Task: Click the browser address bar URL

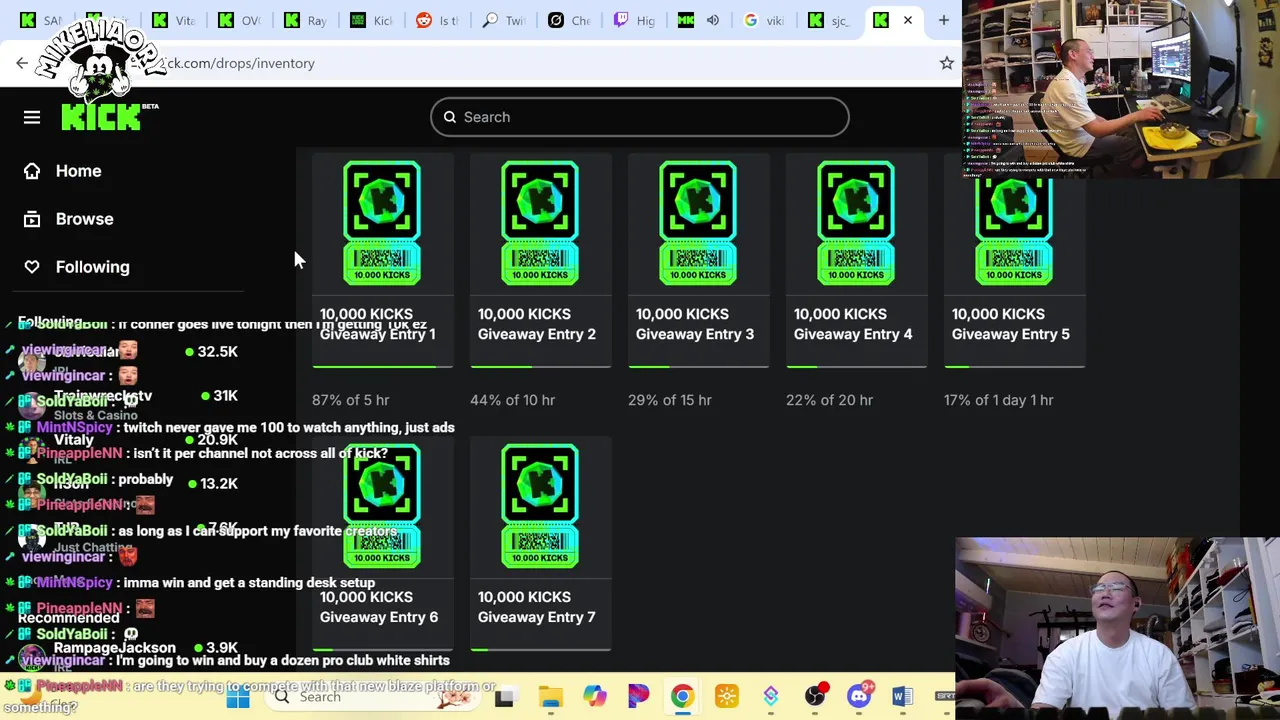Action: 240,63
